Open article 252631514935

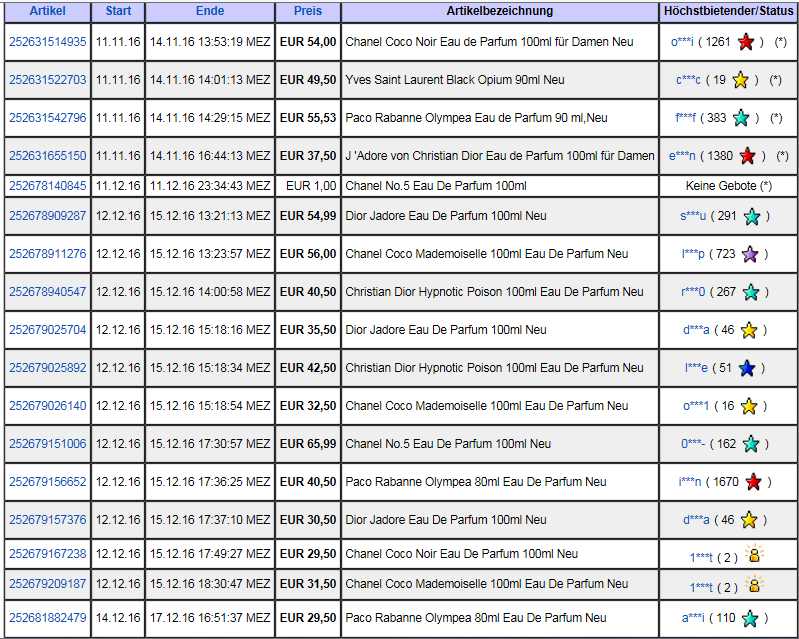point(48,42)
